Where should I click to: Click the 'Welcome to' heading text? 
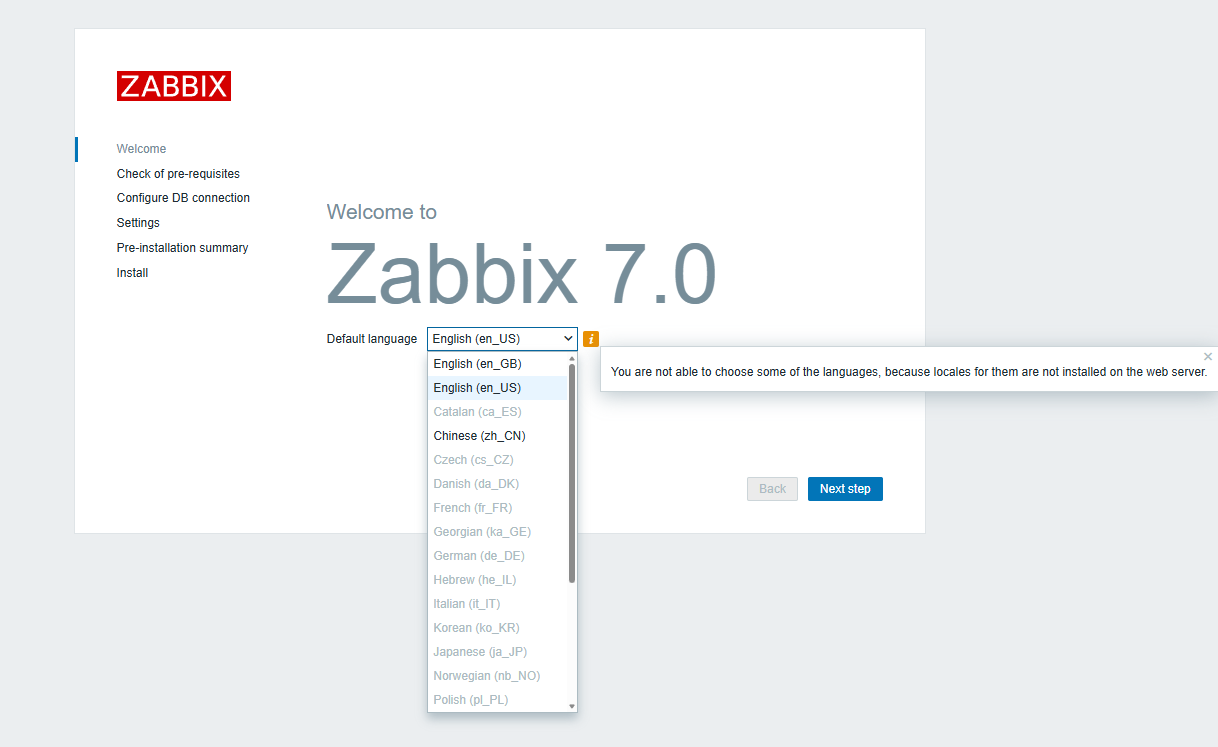coord(381,212)
